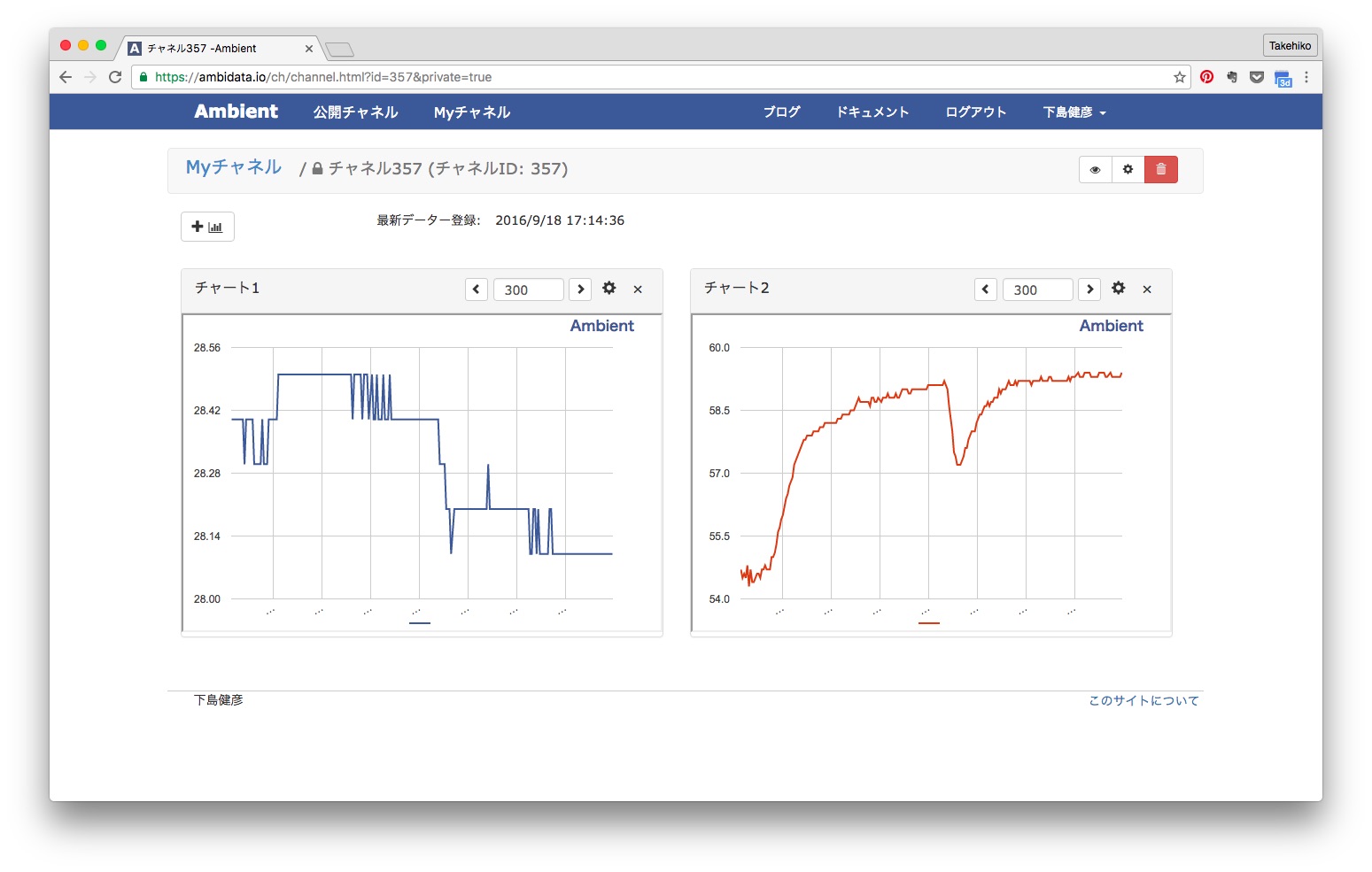This screenshot has height=872, width=1372.
Task: Bookmark this page with the star icon
Action: click(1180, 77)
